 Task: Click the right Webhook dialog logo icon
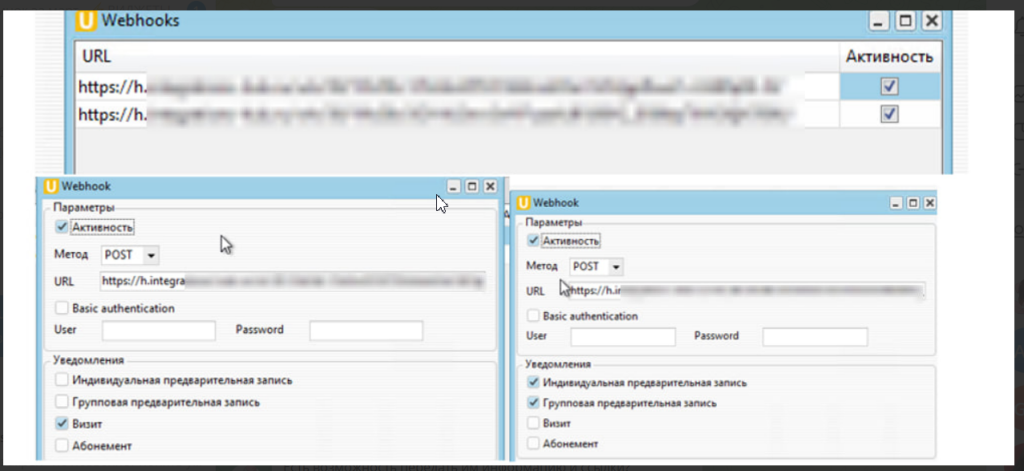[521, 203]
